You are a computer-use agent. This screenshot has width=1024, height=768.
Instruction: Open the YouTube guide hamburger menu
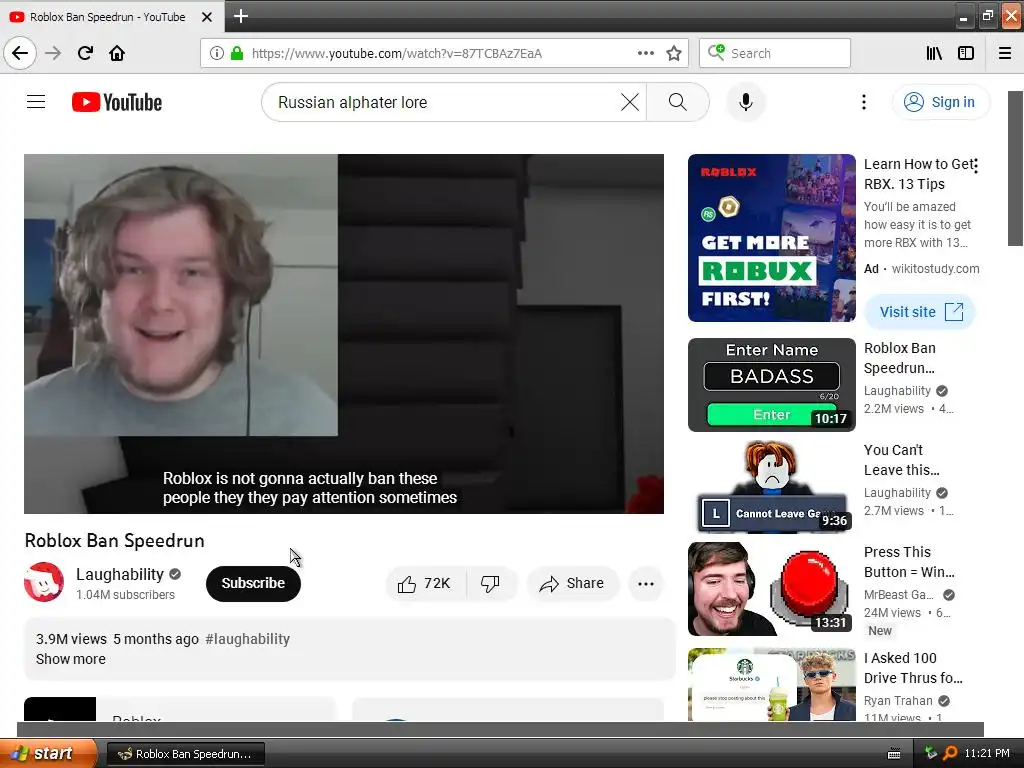(x=36, y=102)
